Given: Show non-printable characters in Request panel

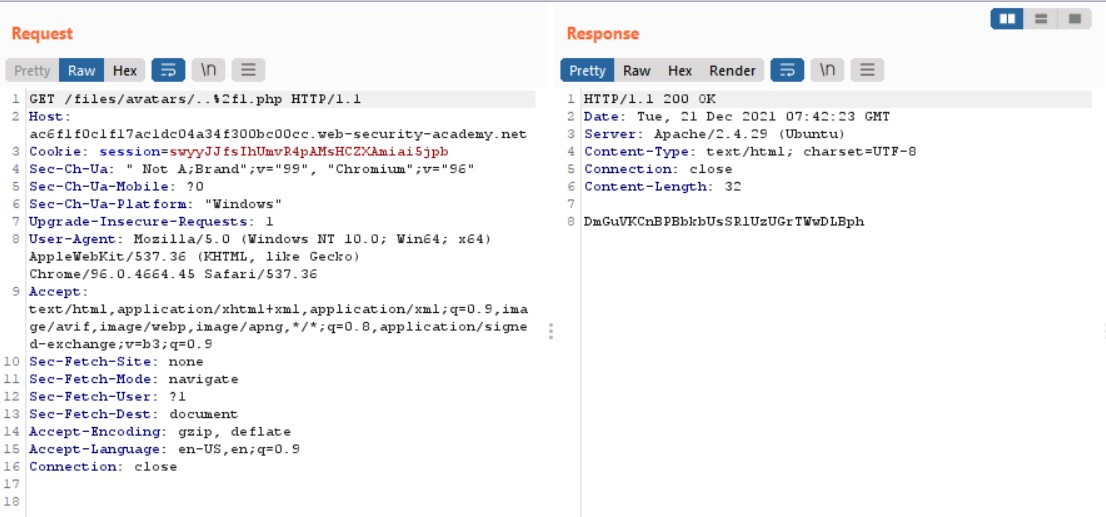Looking at the screenshot, I should tap(208, 70).
